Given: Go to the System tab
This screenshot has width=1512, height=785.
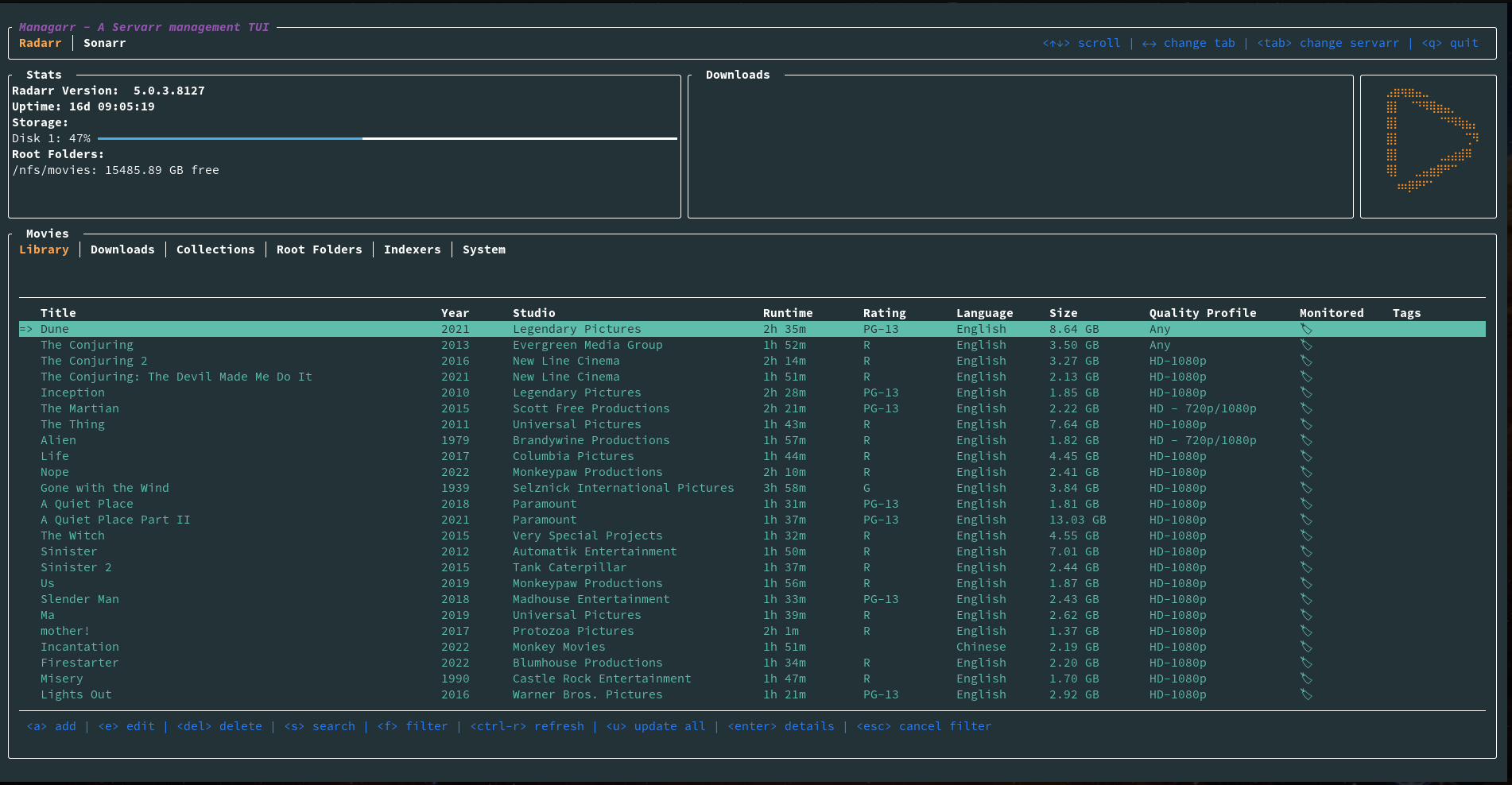Looking at the screenshot, I should 483,249.
